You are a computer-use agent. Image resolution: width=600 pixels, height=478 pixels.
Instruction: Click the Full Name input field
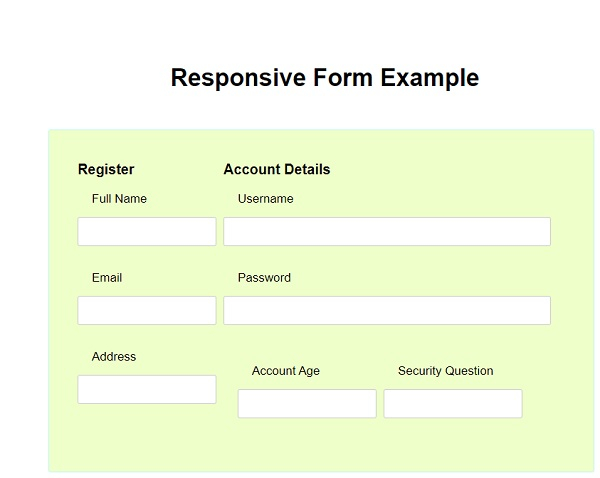click(x=147, y=231)
